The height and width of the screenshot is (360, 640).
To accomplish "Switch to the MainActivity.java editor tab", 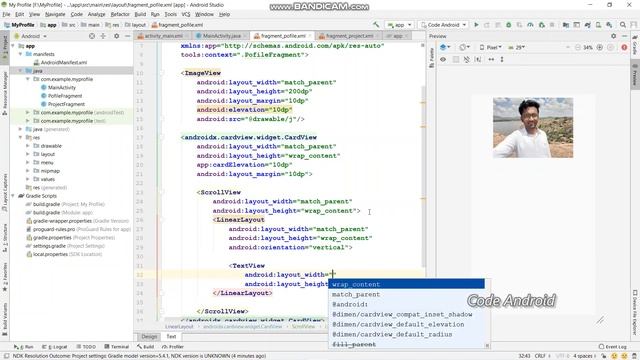I will tap(221, 36).
